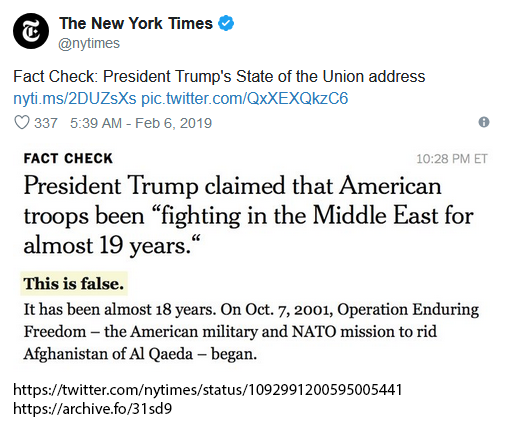506x430 pixels.
Task: Open The New York Times profile name
Action: (136, 23)
